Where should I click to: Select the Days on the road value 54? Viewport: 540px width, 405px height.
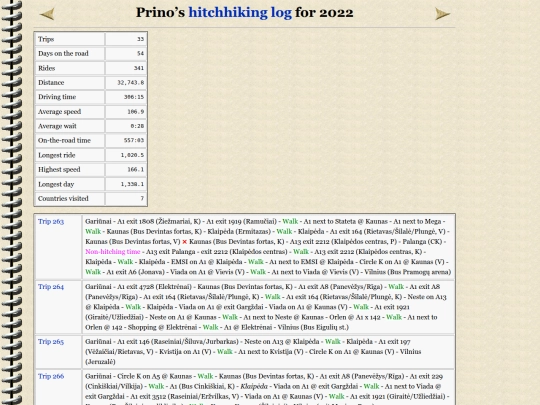[x=140, y=53]
